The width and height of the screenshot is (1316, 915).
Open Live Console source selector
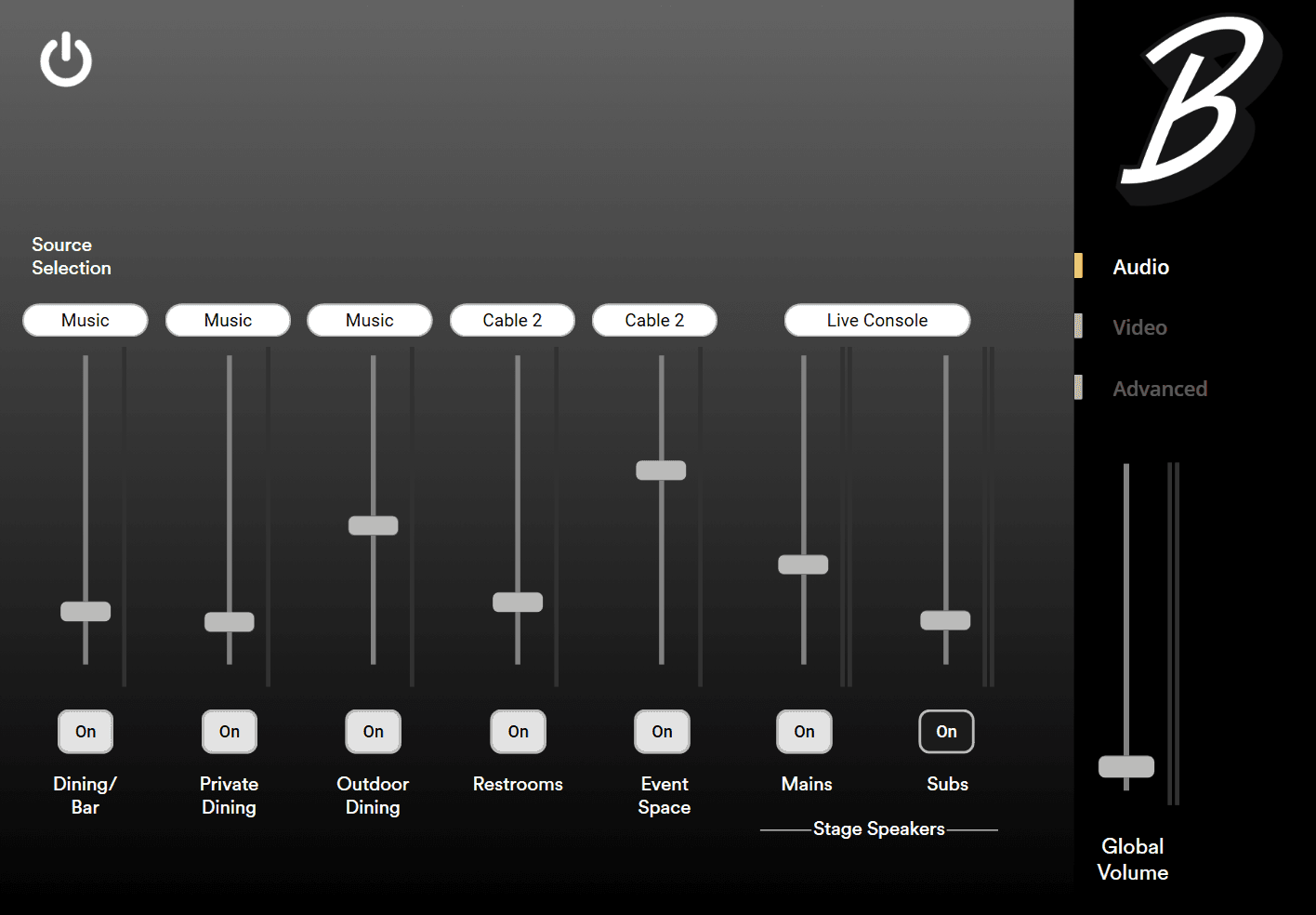coord(877,320)
